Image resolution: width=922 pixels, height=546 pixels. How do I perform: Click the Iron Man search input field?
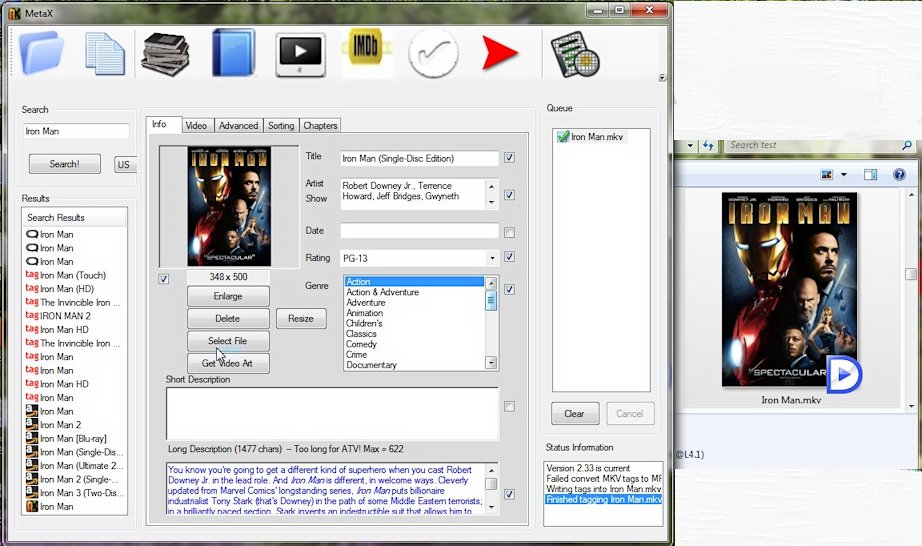[x=76, y=131]
